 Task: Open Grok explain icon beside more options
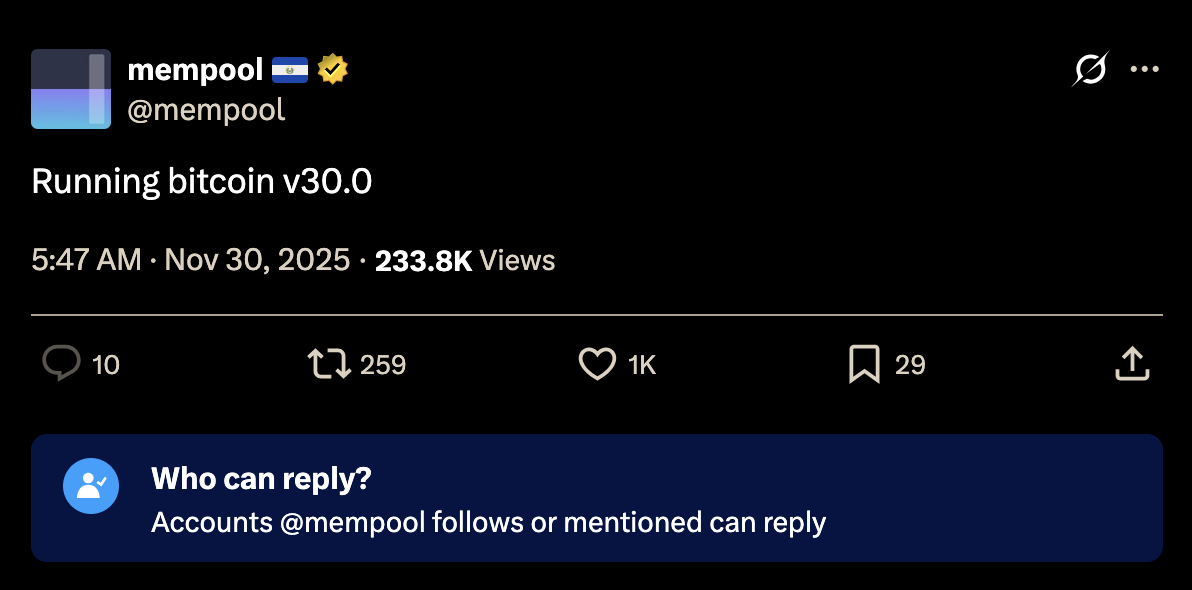pyautogui.click(x=1090, y=69)
